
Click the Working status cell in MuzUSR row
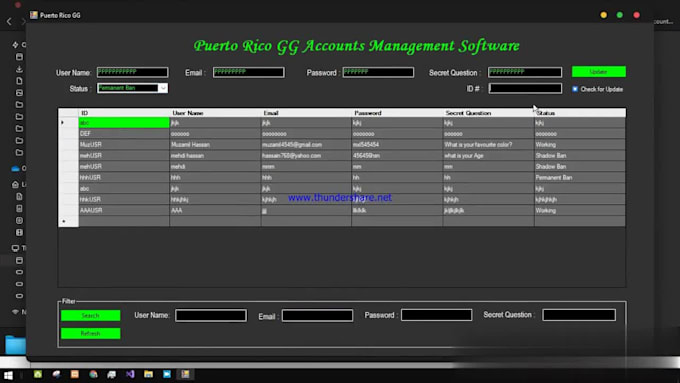pos(580,144)
